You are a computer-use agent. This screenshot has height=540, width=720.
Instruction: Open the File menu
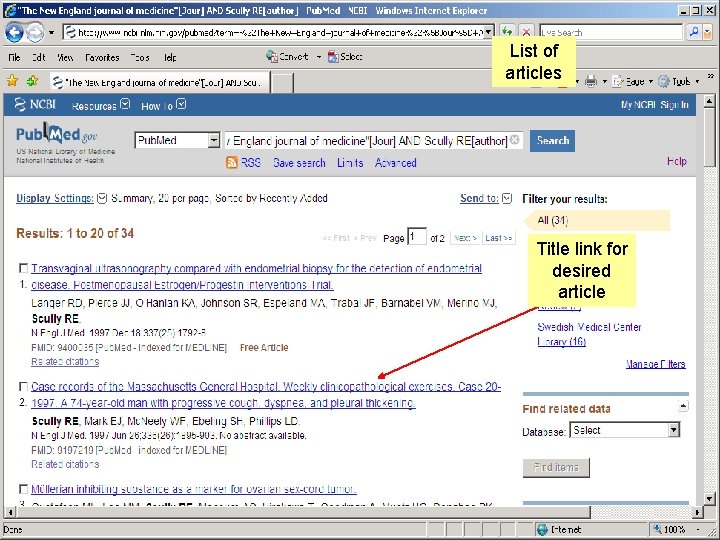[14, 57]
